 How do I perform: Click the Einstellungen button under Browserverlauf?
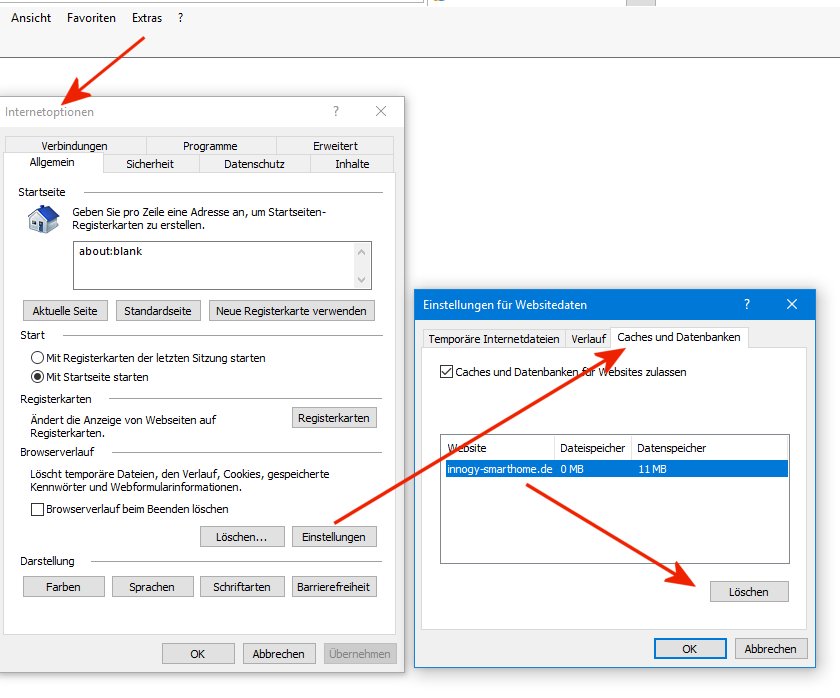[334, 537]
